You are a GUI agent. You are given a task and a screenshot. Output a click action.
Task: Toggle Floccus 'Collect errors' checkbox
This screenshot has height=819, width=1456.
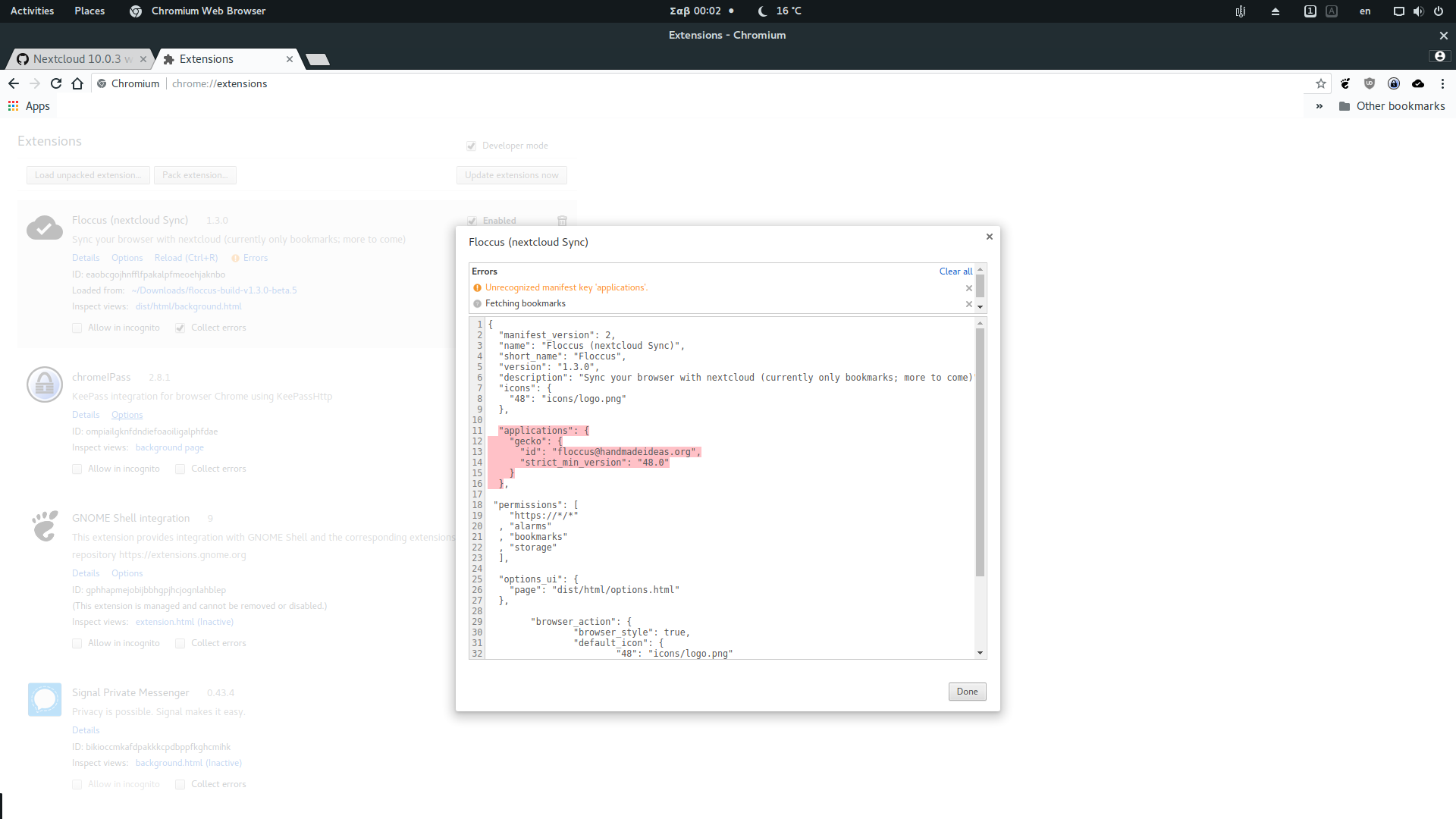coord(180,328)
